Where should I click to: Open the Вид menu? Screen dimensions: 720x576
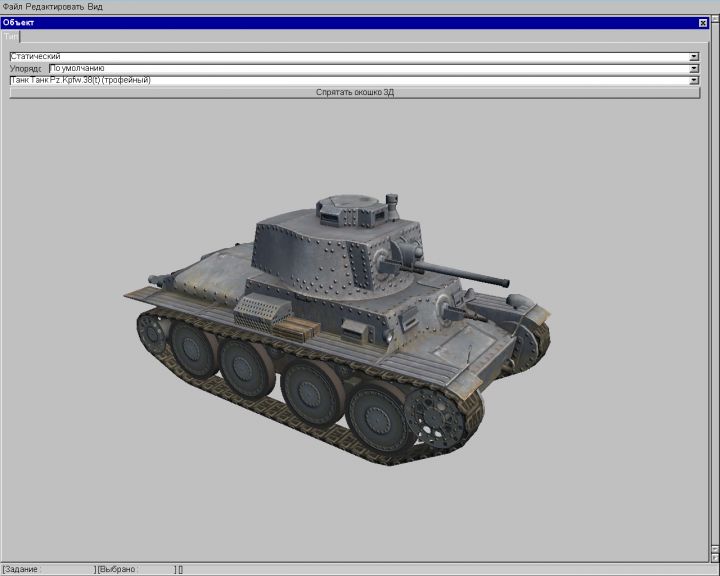coord(95,6)
